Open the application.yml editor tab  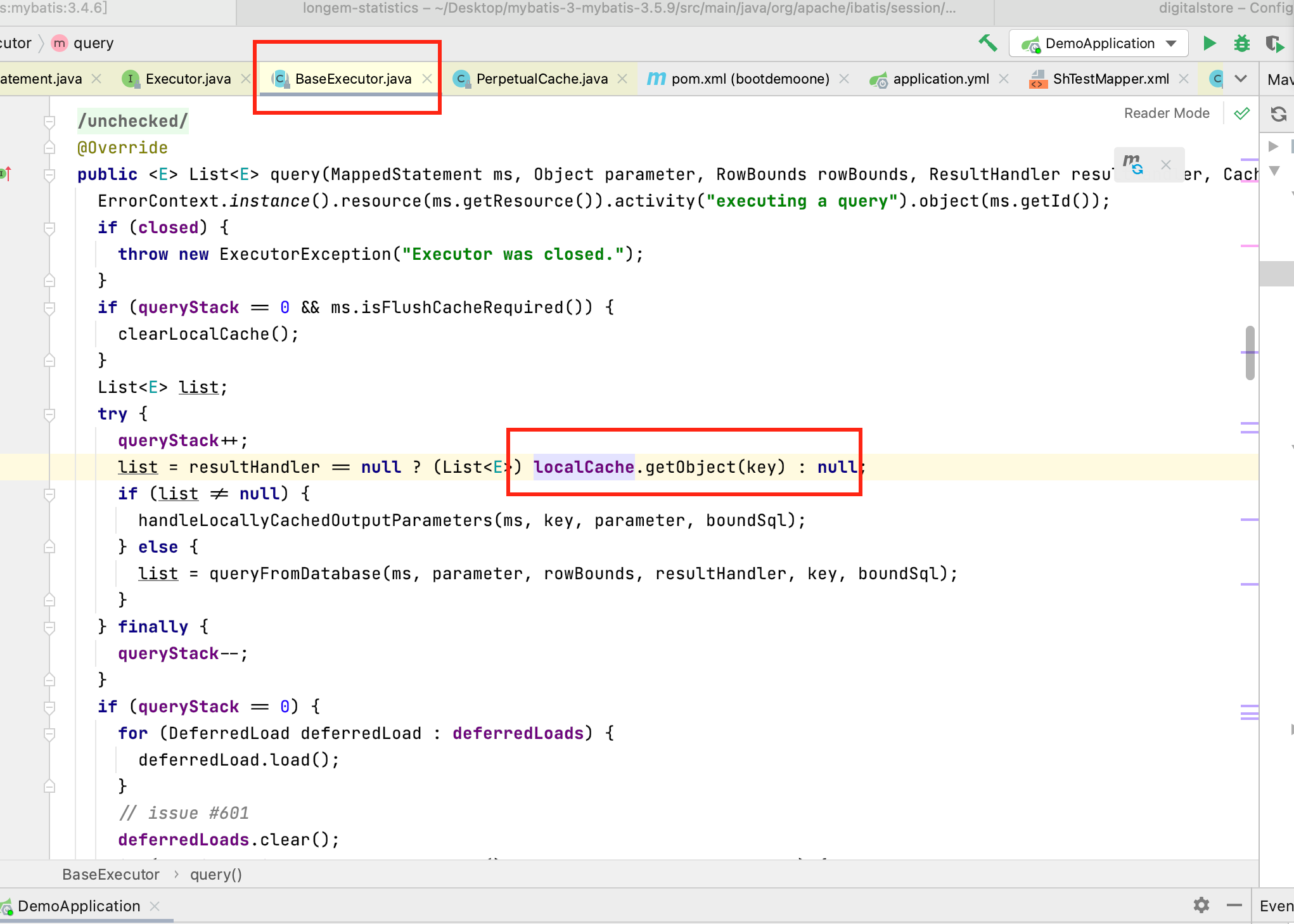940,79
